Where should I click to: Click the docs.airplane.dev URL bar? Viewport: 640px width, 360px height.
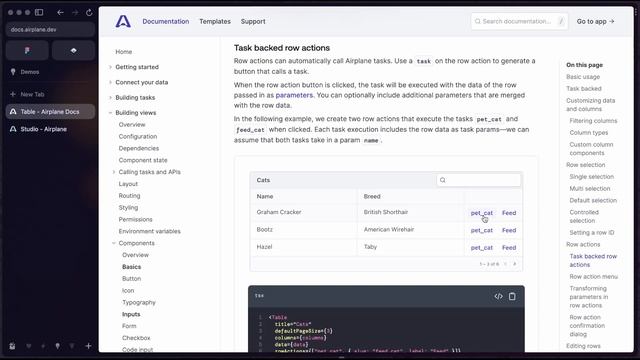50,29
